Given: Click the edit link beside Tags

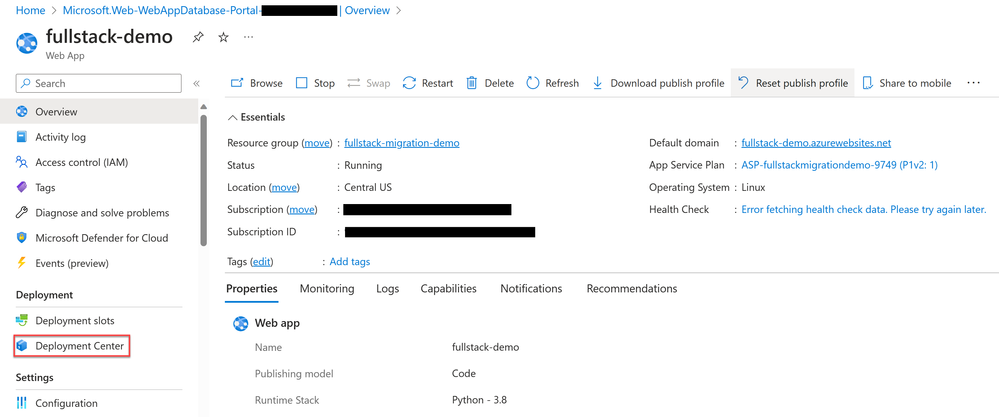Looking at the screenshot, I should pyautogui.click(x=262, y=262).
